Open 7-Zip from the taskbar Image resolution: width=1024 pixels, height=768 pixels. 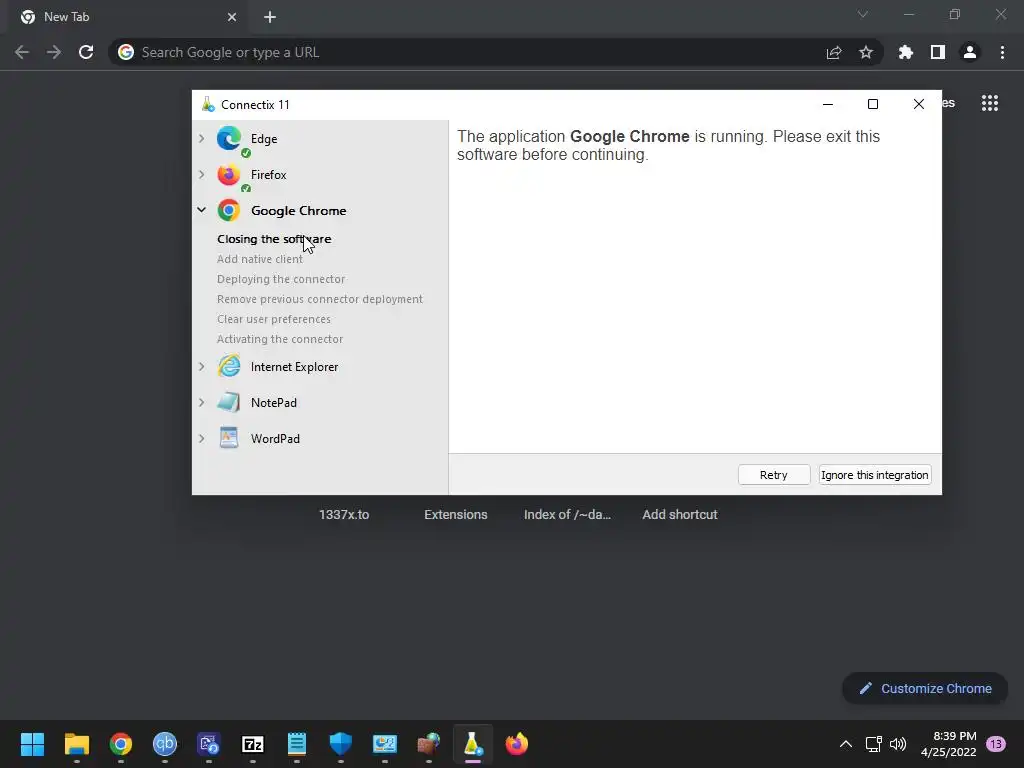tap(253, 744)
